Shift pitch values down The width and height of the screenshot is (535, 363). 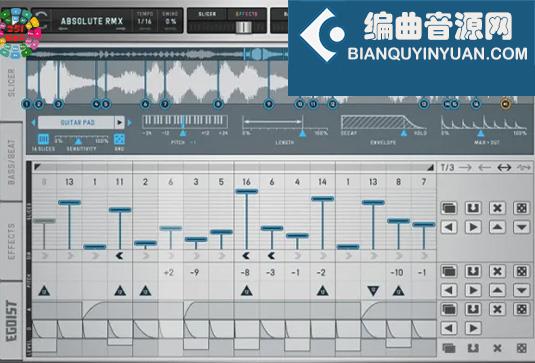(x=522, y=290)
